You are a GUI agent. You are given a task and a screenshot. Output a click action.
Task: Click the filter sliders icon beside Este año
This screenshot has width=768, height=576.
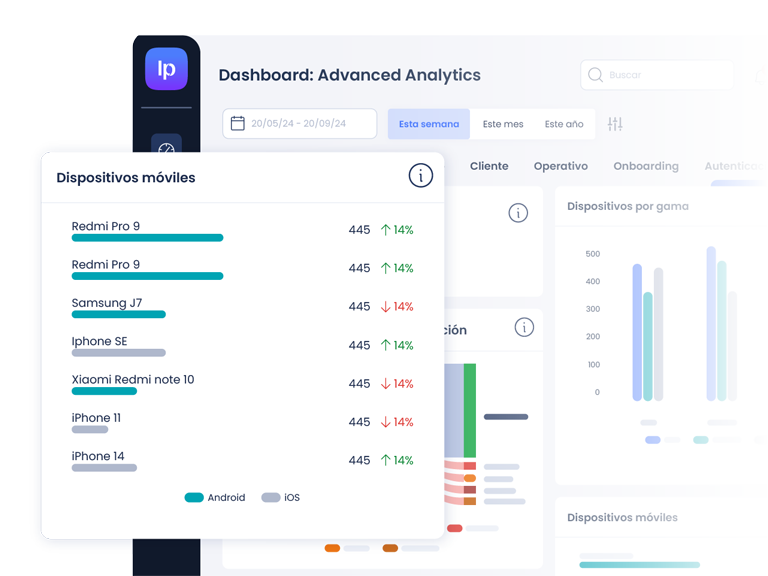[615, 124]
